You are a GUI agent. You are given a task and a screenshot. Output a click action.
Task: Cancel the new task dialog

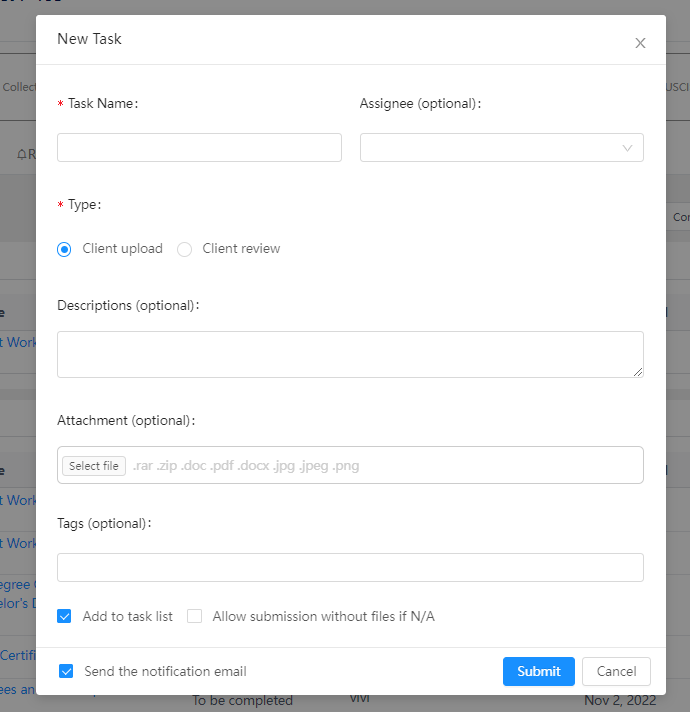point(616,671)
